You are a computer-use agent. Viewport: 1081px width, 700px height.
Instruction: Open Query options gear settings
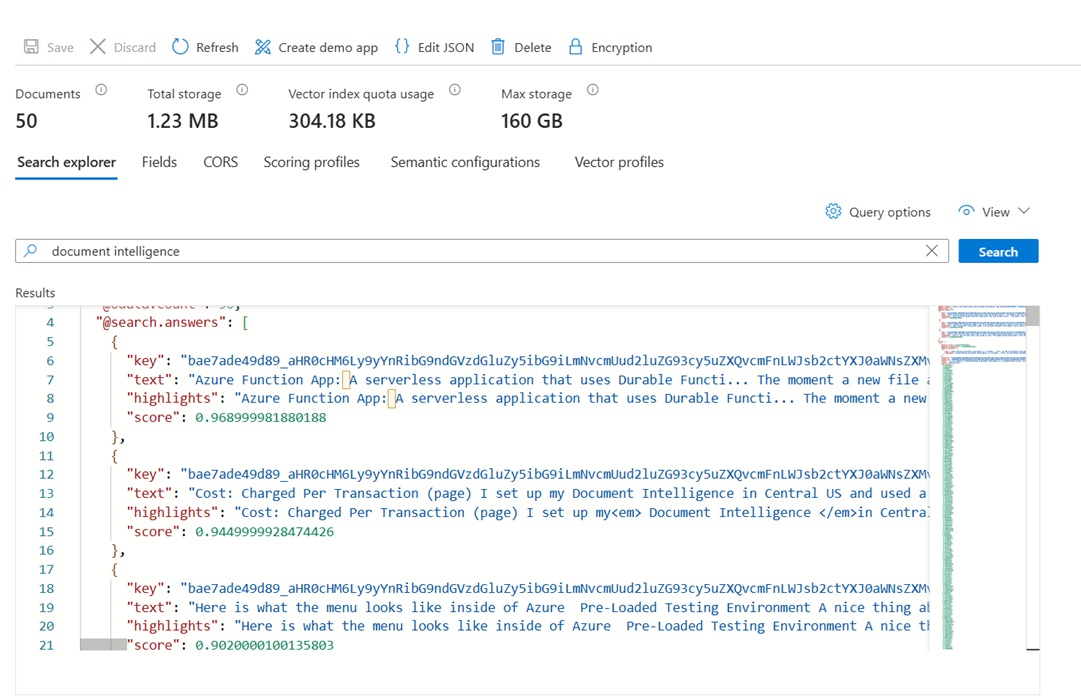pyautogui.click(x=878, y=212)
